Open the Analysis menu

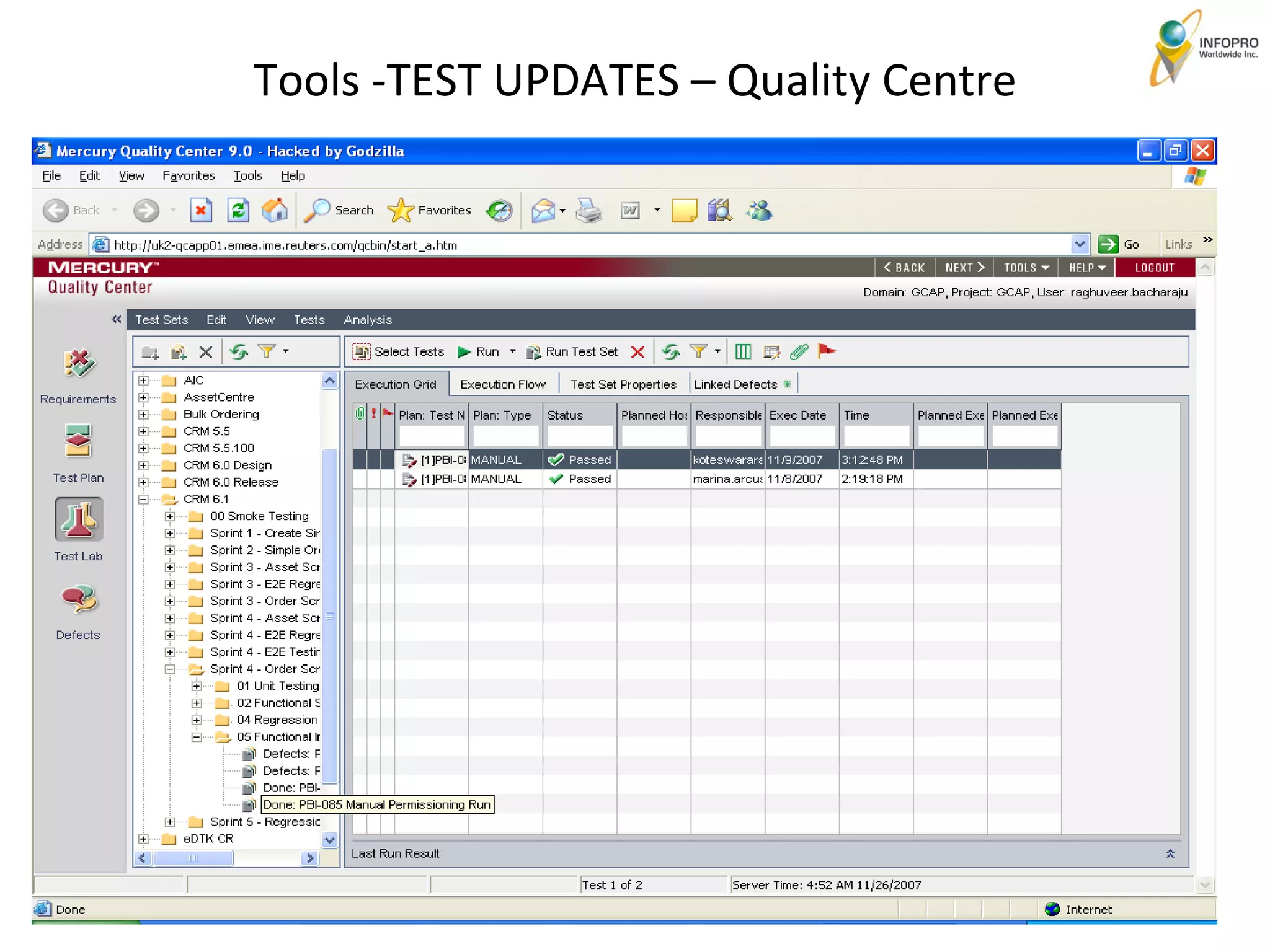click(368, 320)
